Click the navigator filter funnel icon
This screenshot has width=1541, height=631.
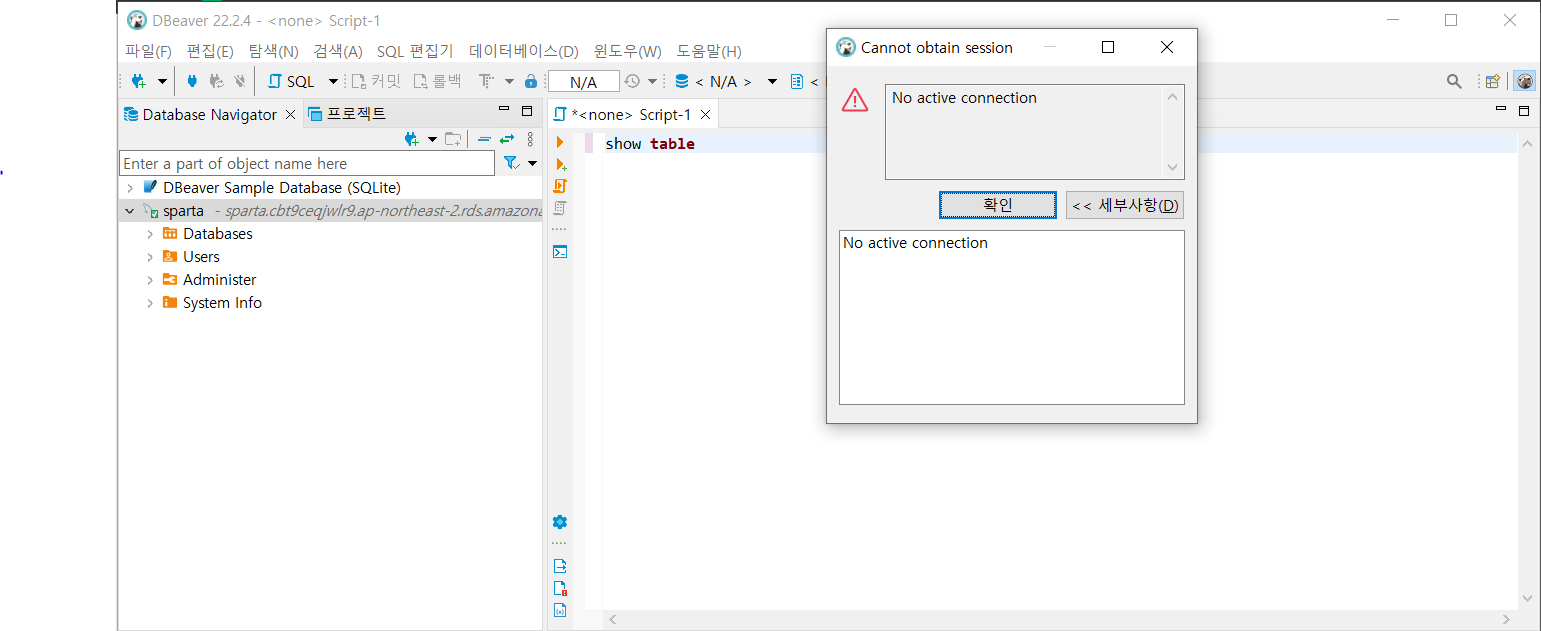click(510, 163)
